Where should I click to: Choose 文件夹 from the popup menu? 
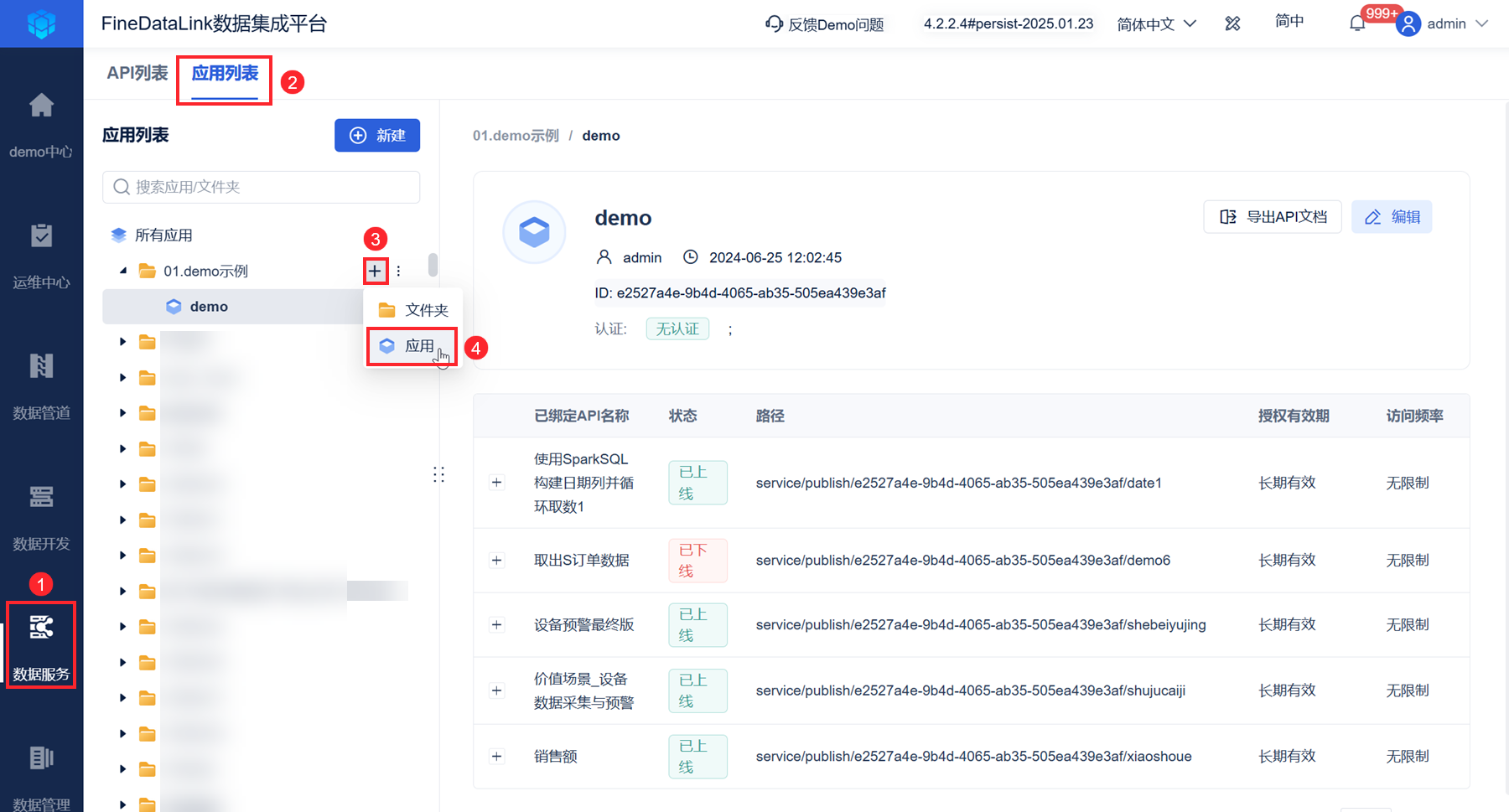click(x=412, y=310)
